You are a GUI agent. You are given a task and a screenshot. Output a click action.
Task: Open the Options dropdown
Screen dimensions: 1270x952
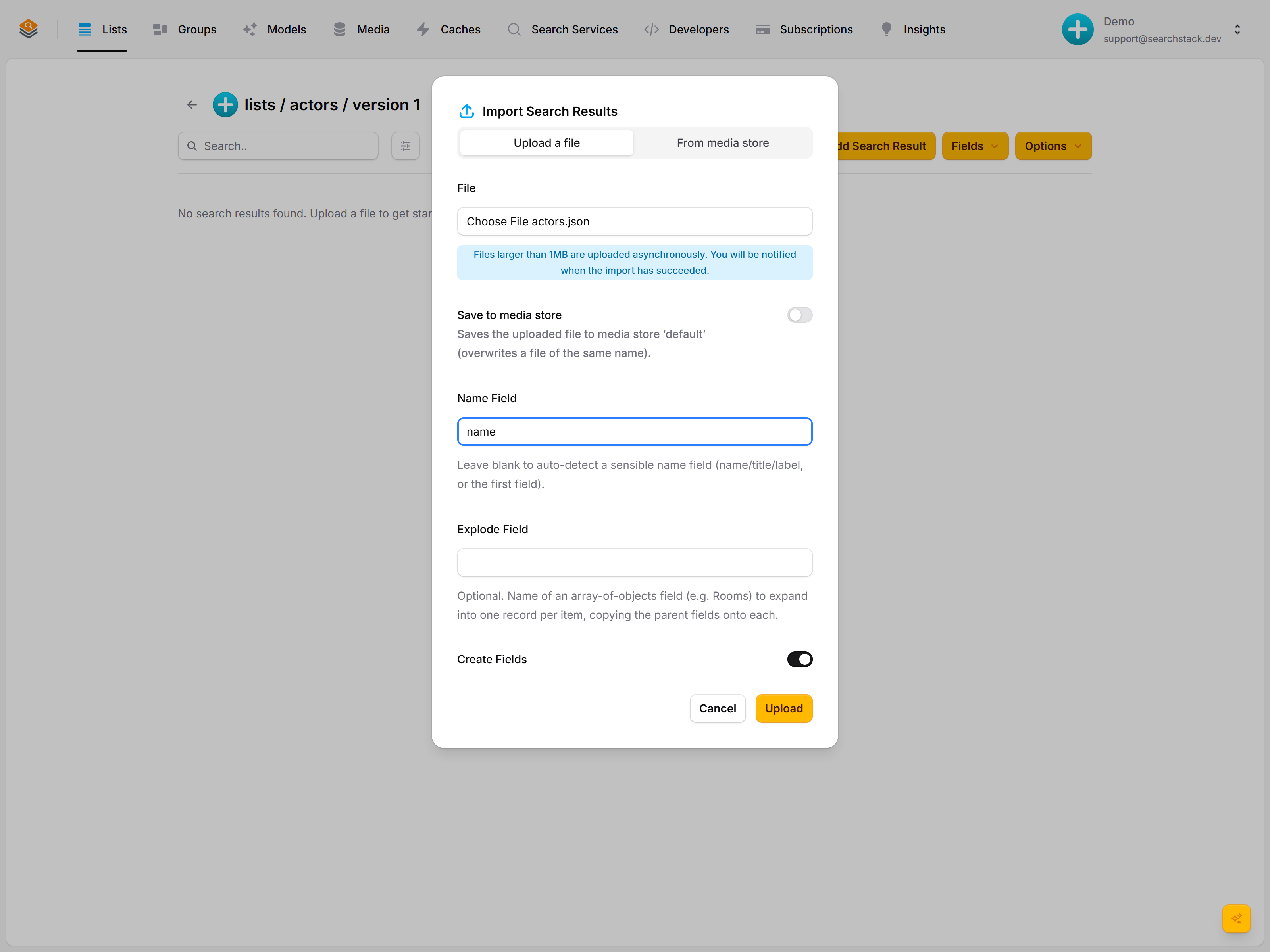(x=1053, y=146)
